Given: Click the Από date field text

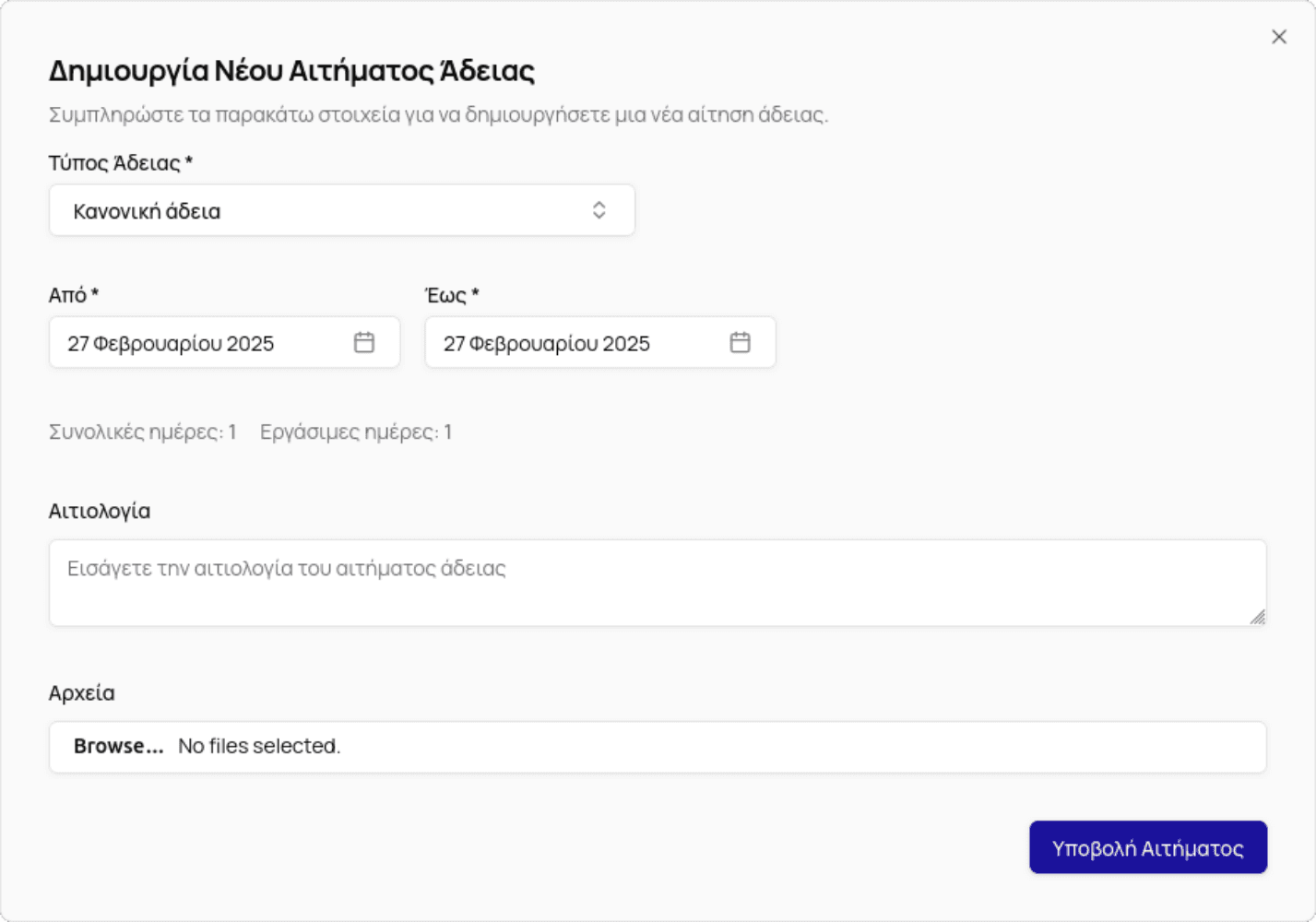Looking at the screenshot, I should coord(171,344).
